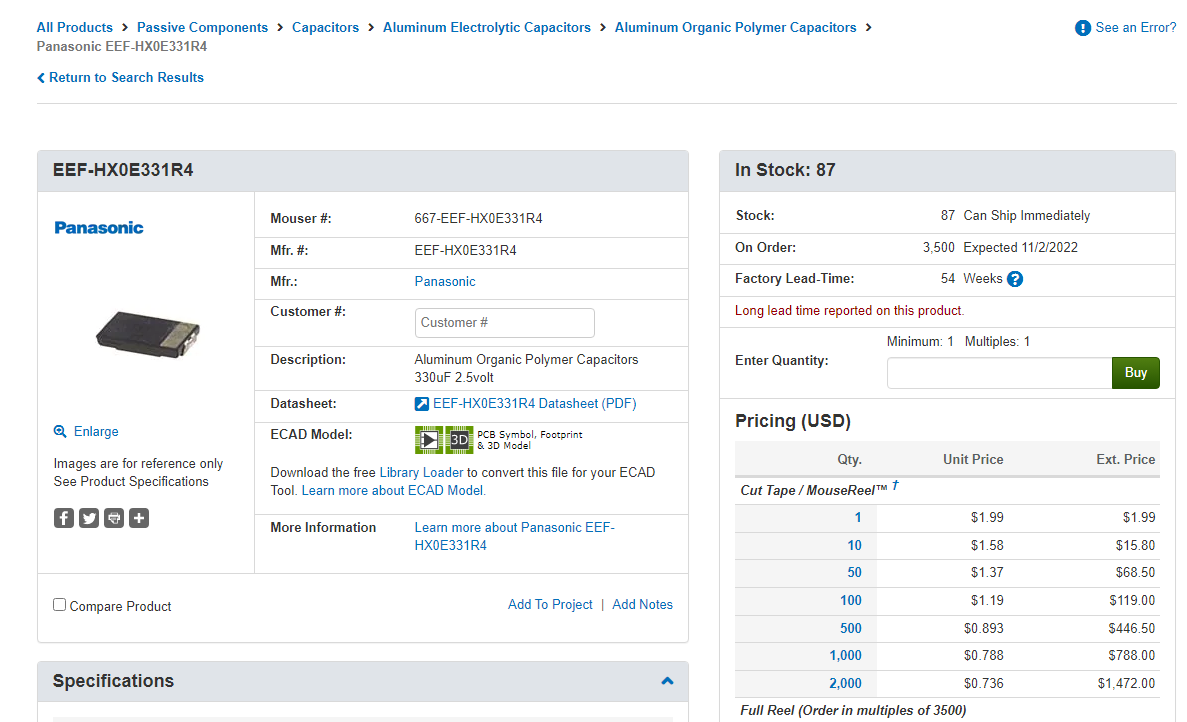1187x722 pixels.
Task: Click the $0.736 unit price cell
Action: point(983,684)
